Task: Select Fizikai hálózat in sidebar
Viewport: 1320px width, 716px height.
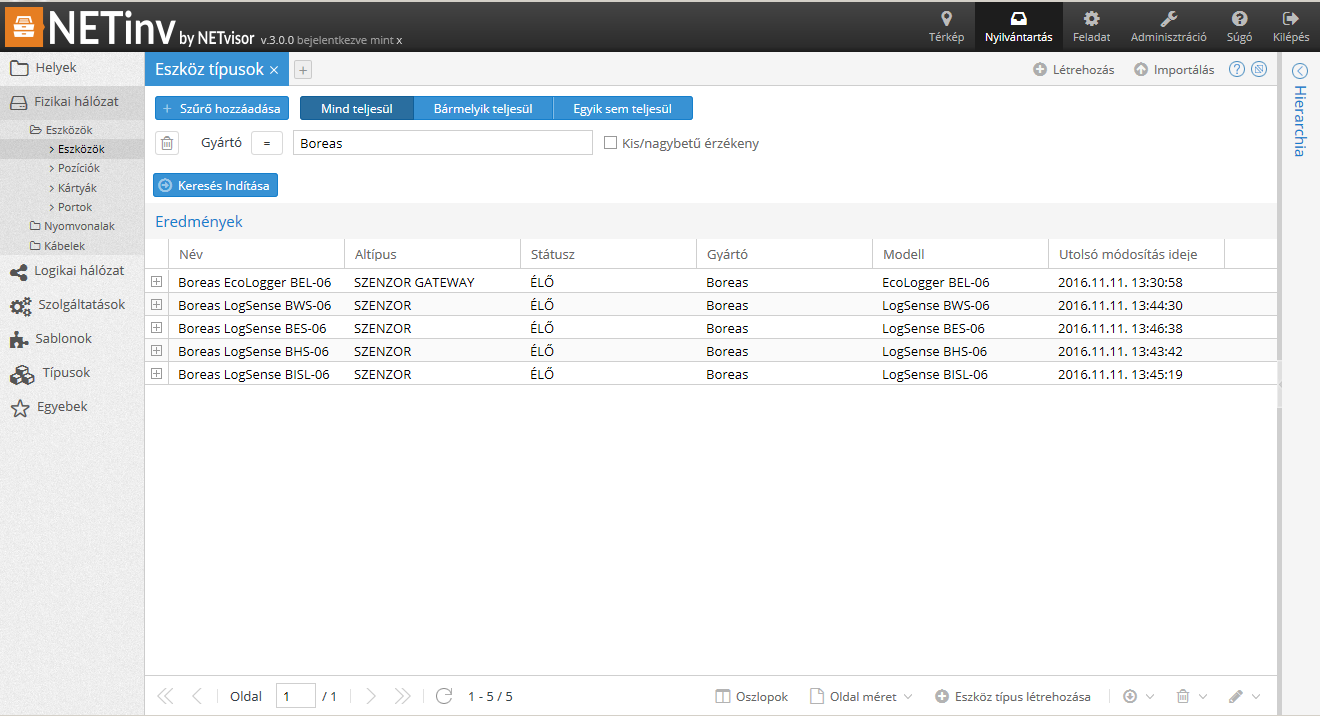Action: pos(72,102)
